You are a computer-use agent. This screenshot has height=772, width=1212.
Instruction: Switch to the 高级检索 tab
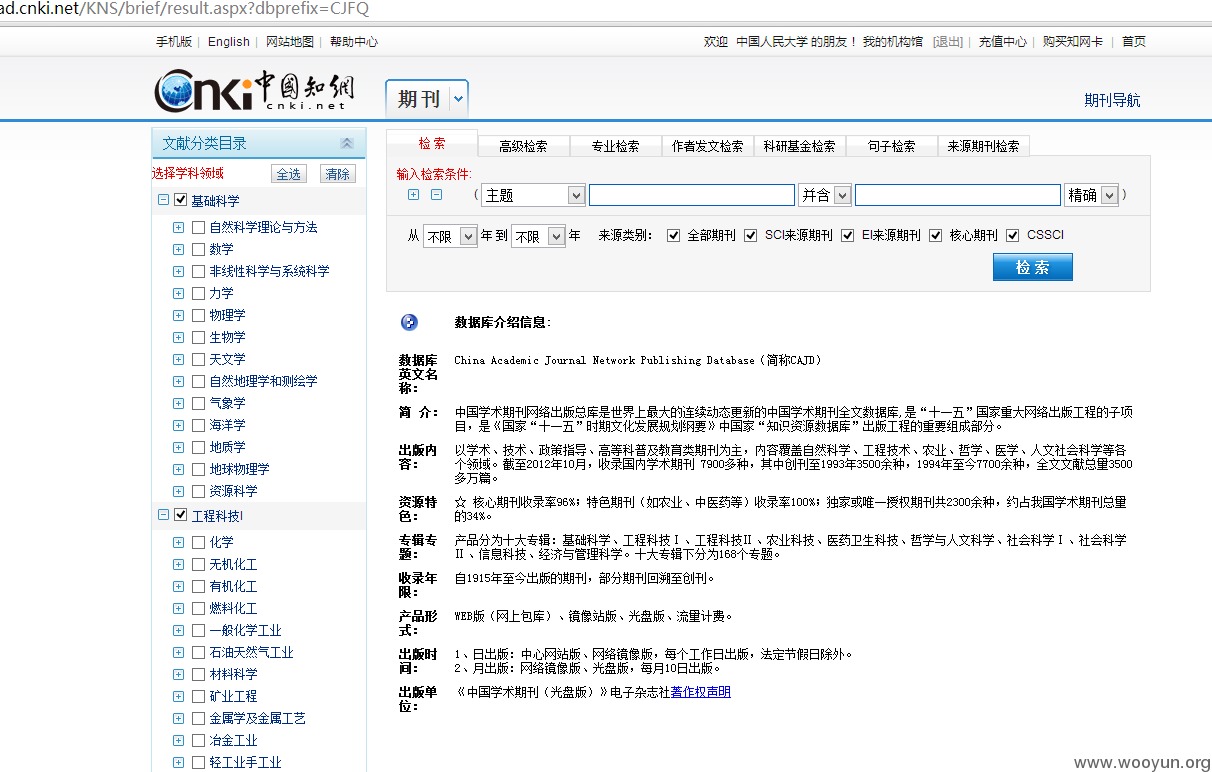(x=524, y=146)
